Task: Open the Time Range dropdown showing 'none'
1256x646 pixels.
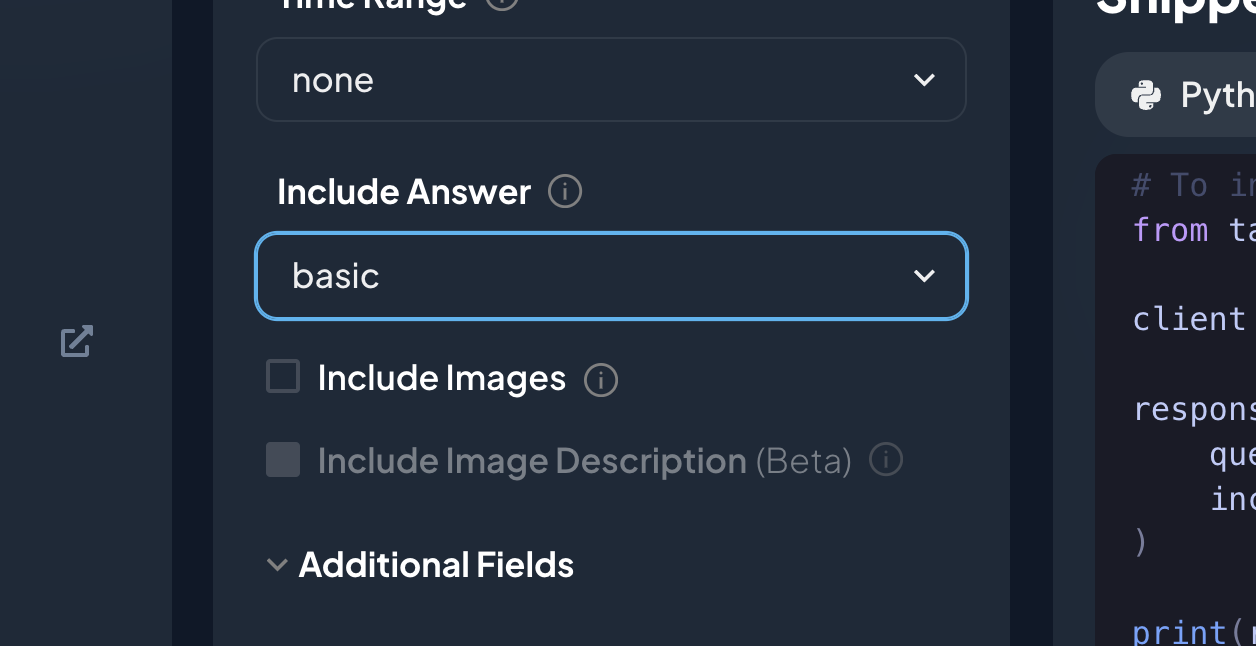Action: 610,80
